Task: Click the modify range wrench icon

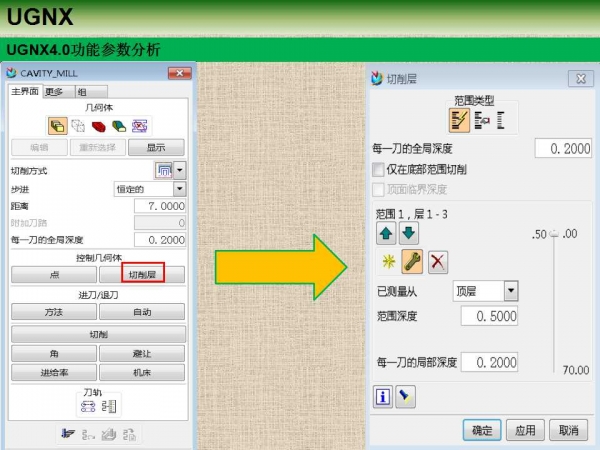Action: (412, 262)
